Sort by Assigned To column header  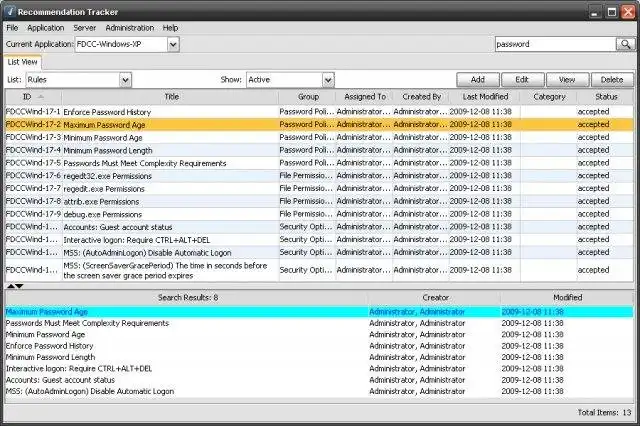click(364, 97)
